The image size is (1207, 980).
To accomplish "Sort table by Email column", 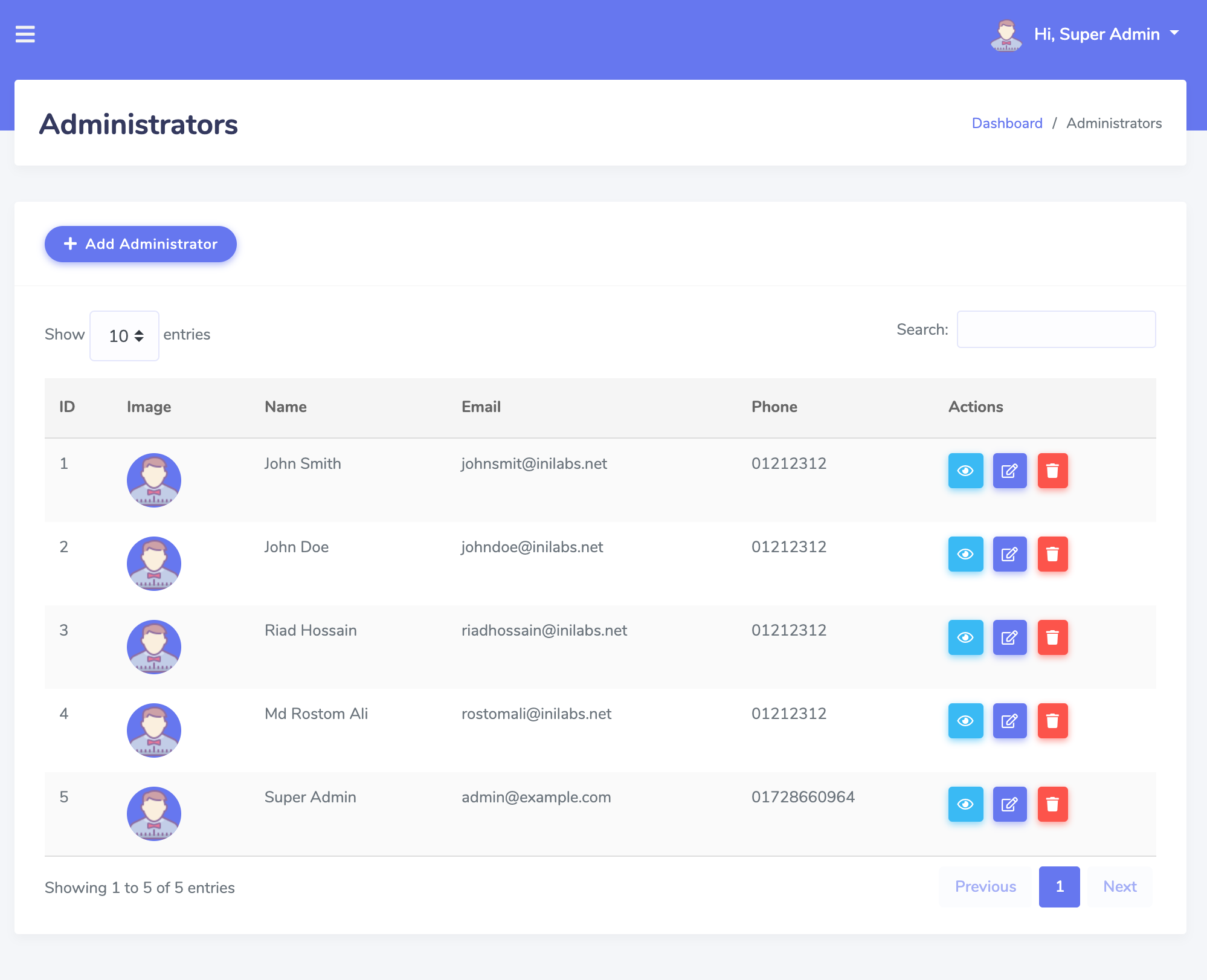I will click(x=481, y=407).
